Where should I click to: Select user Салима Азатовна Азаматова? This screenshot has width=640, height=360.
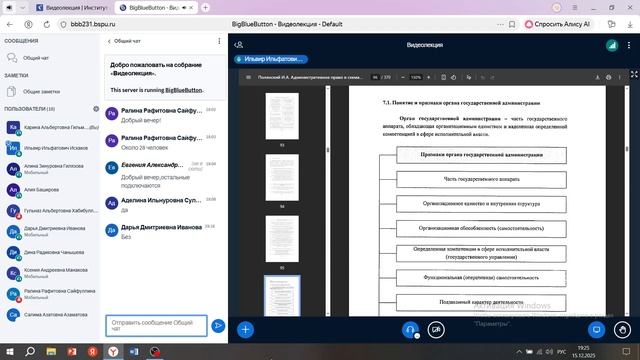[x=52, y=315]
